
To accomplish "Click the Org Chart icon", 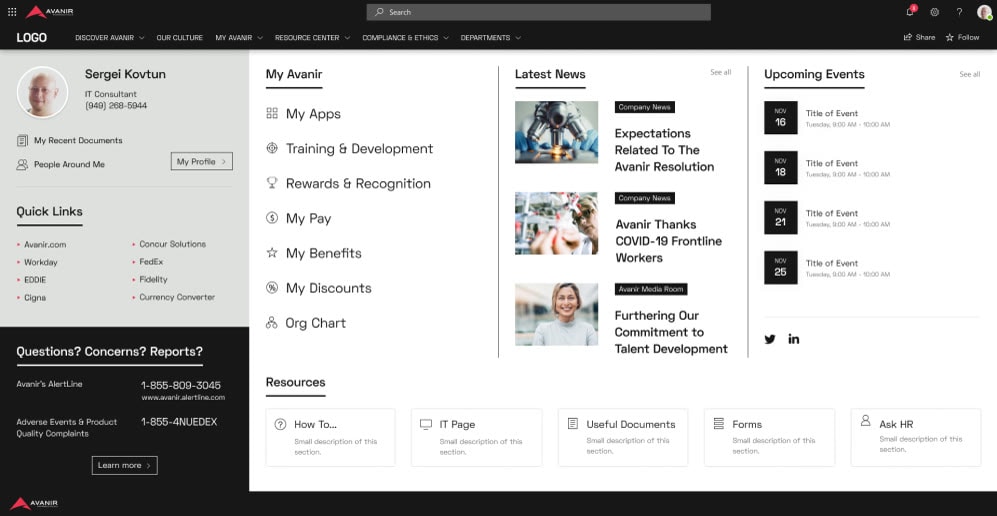I will [272, 323].
